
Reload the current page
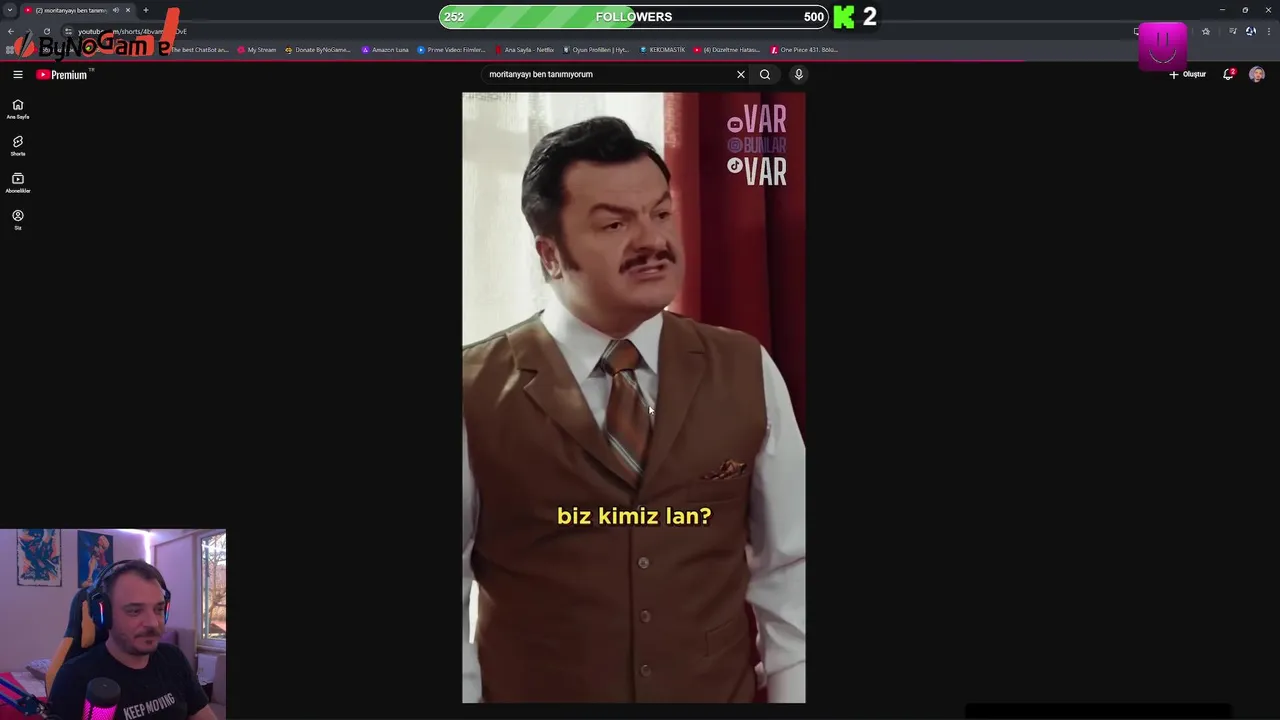pos(46,31)
